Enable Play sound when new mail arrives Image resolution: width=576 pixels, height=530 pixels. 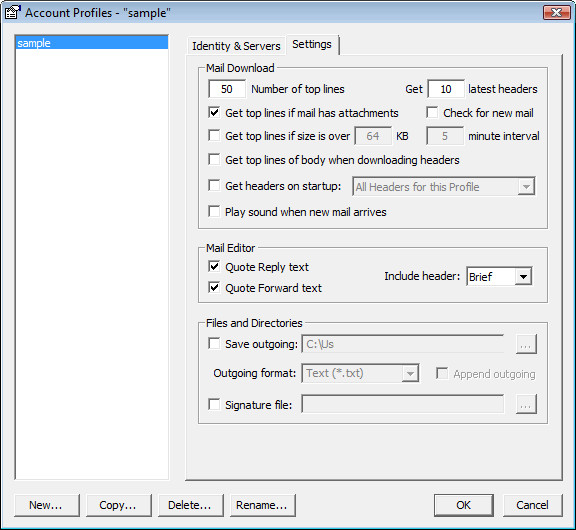(x=214, y=212)
